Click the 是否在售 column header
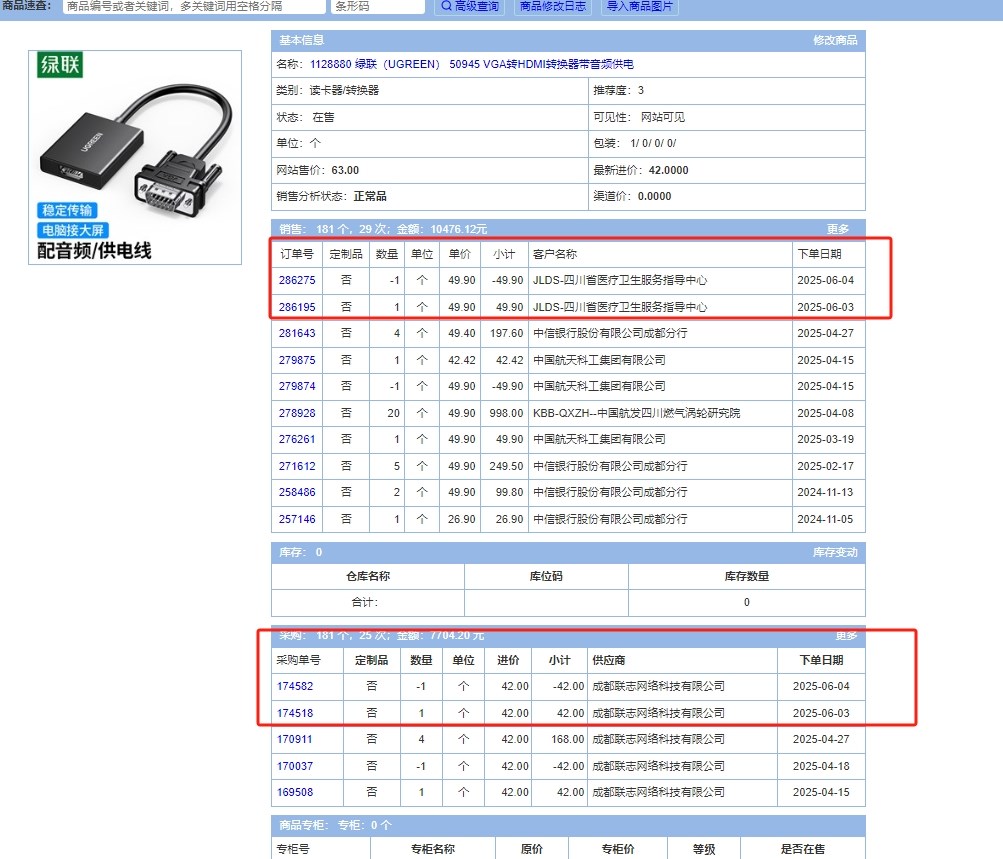Viewport: 1003px width, 859px height. tap(803, 849)
